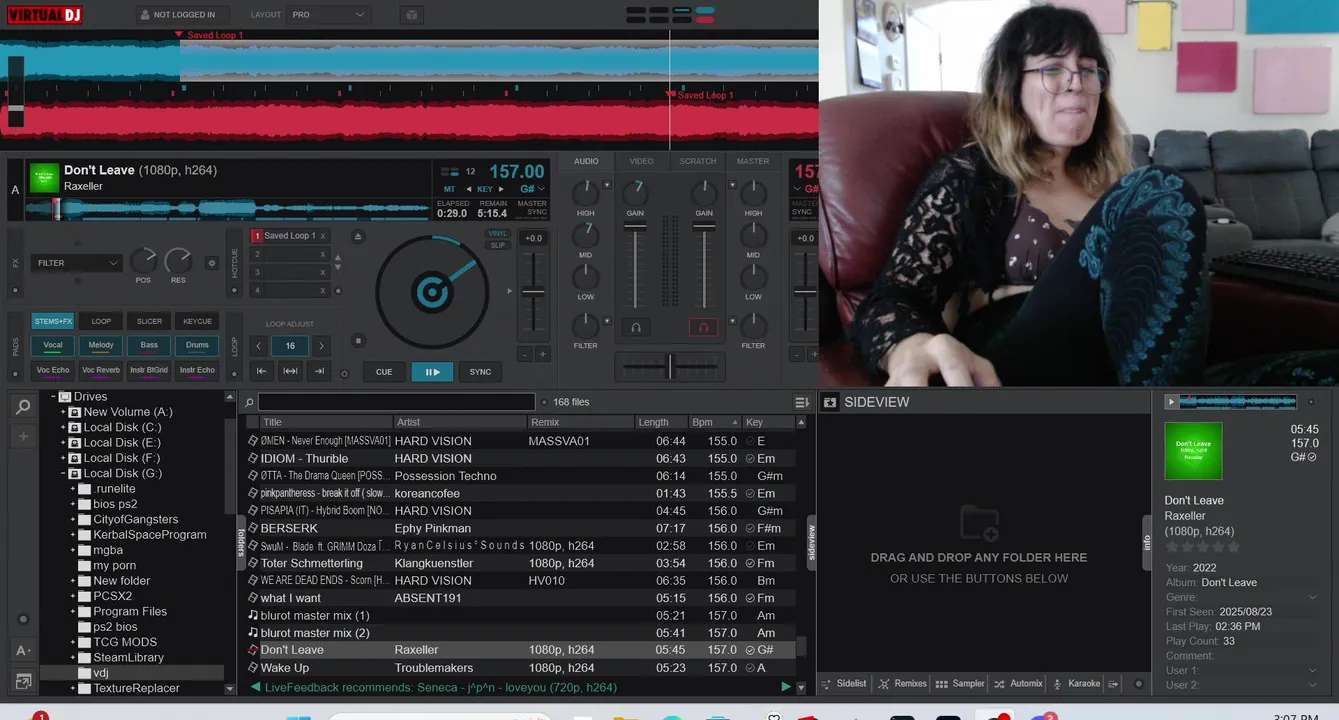Click the red headphone cue for right channel

pyautogui.click(x=703, y=327)
